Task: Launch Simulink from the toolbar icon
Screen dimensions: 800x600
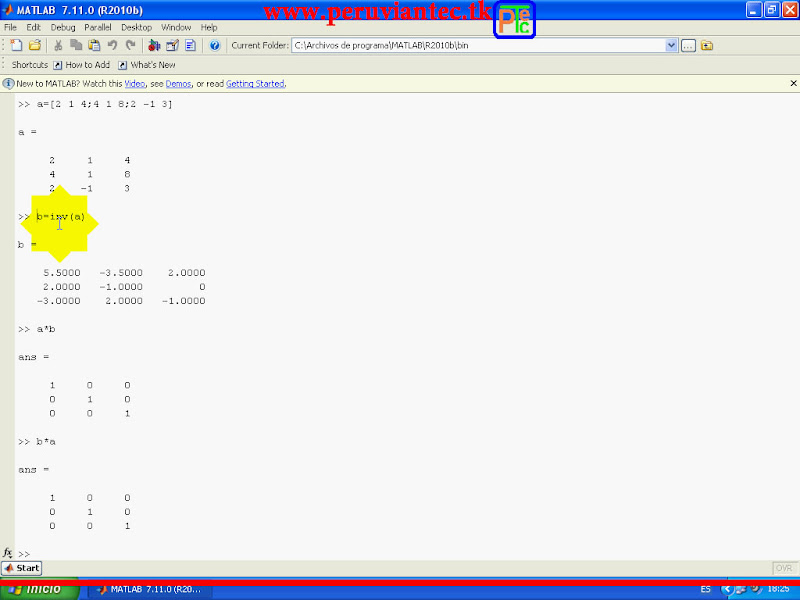Action: pyautogui.click(x=154, y=45)
